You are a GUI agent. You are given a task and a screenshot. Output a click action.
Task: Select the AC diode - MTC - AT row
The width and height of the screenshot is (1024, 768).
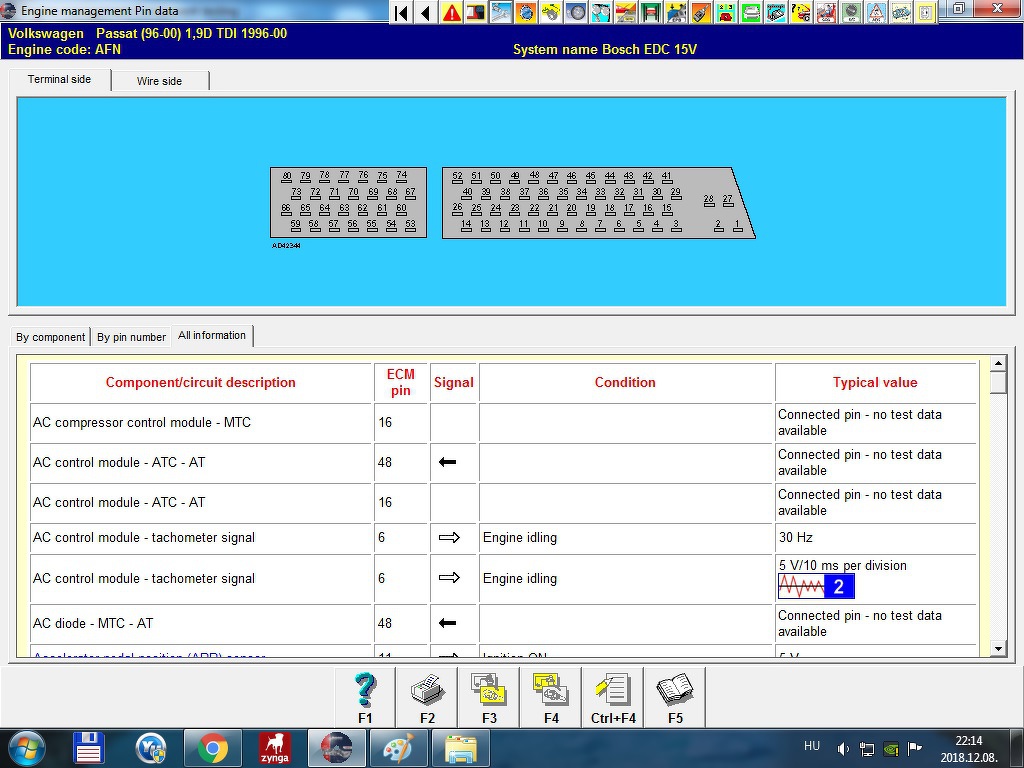(x=503, y=624)
